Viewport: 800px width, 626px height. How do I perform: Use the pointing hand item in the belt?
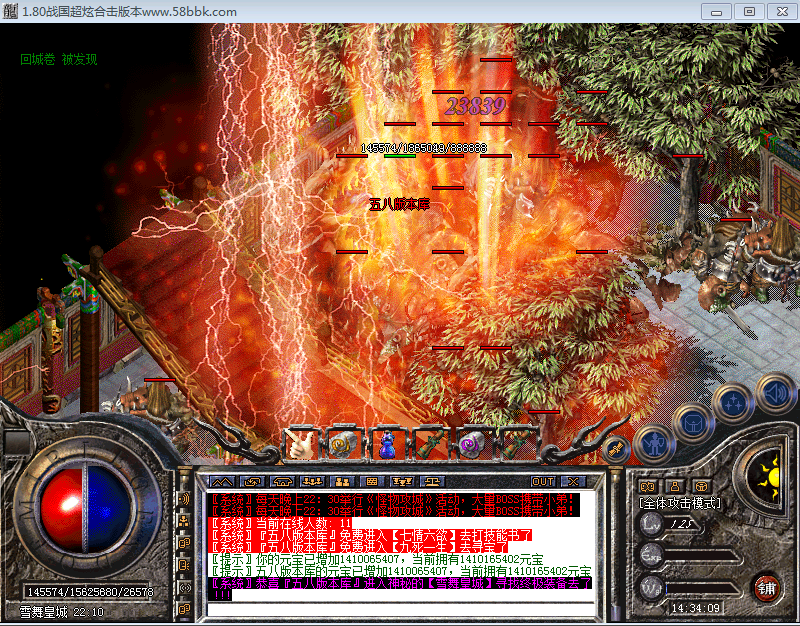point(301,445)
